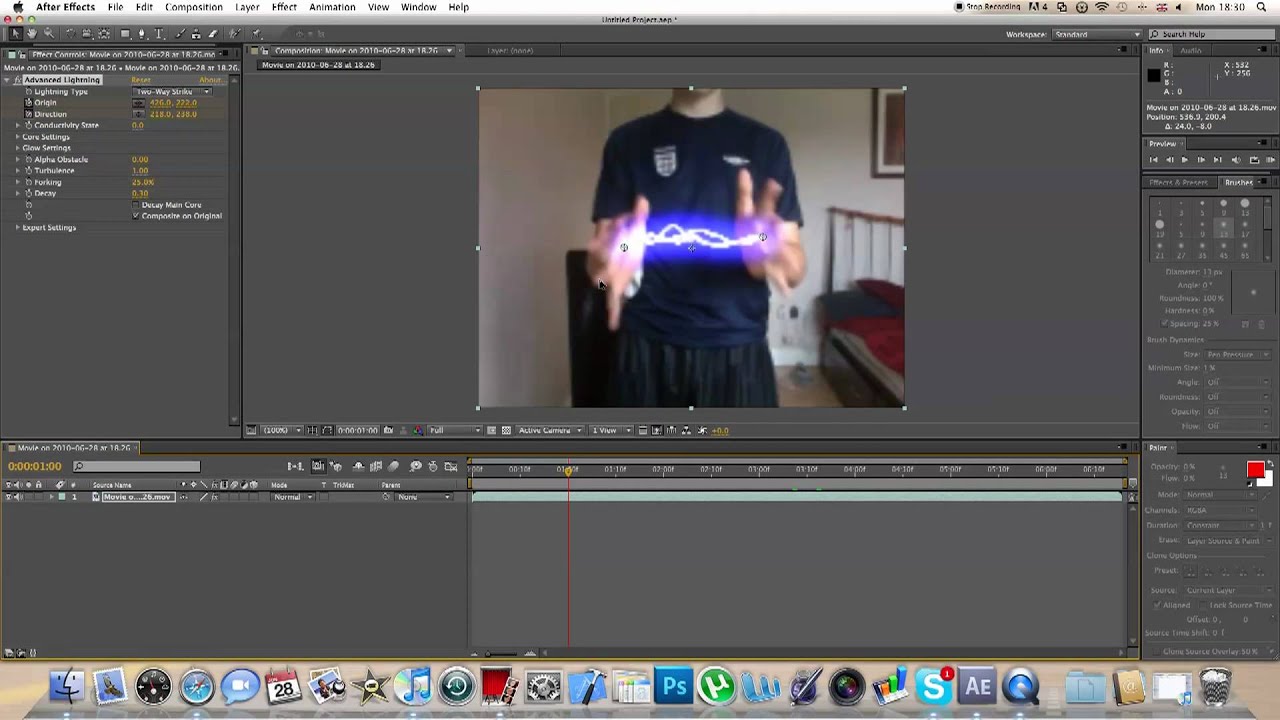Click the Frame Blending icon in timeline

(376, 466)
